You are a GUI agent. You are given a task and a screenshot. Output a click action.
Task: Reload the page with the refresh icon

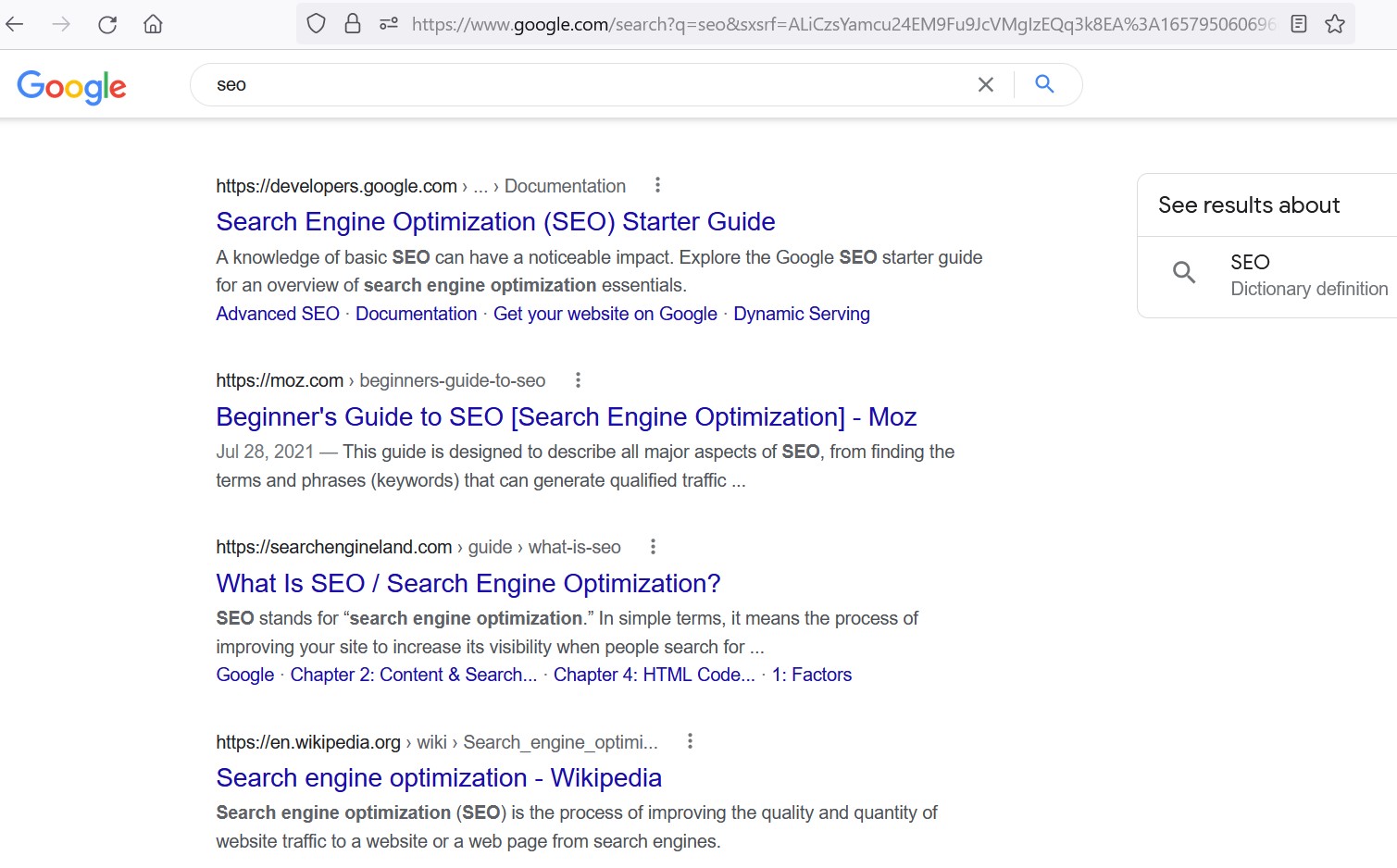(107, 24)
